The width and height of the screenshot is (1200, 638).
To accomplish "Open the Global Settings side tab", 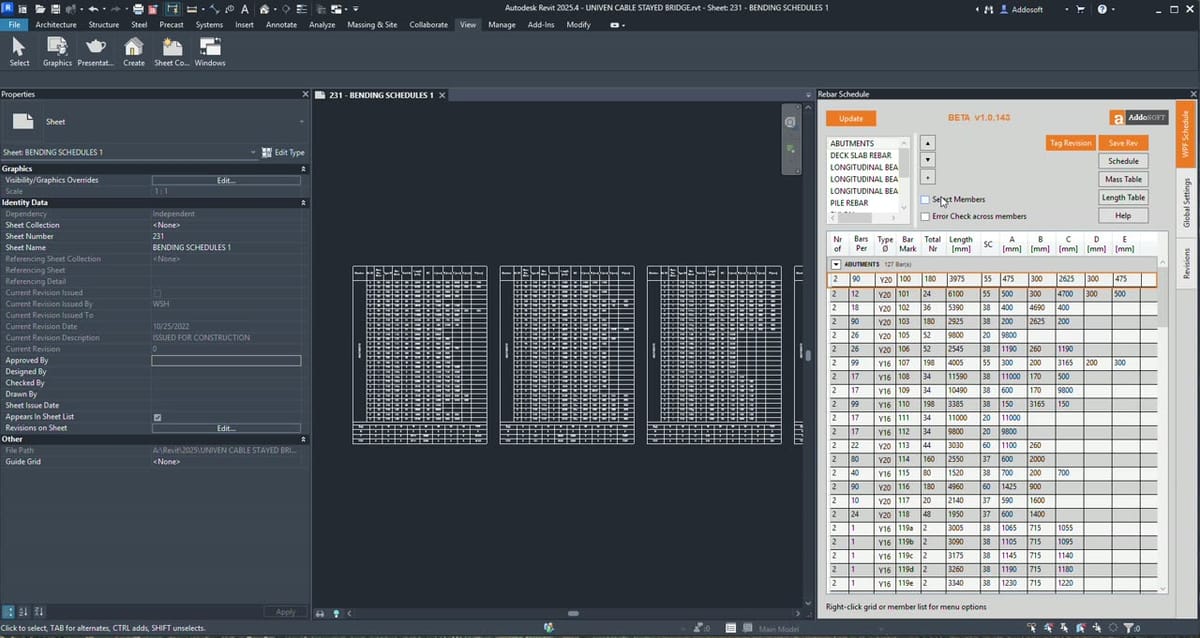I will 1186,203.
